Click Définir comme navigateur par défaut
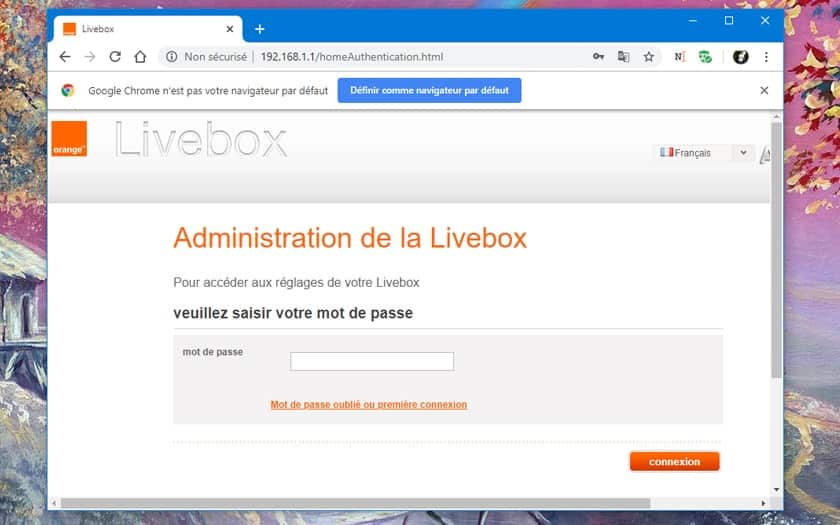840x525 pixels. tap(429, 91)
